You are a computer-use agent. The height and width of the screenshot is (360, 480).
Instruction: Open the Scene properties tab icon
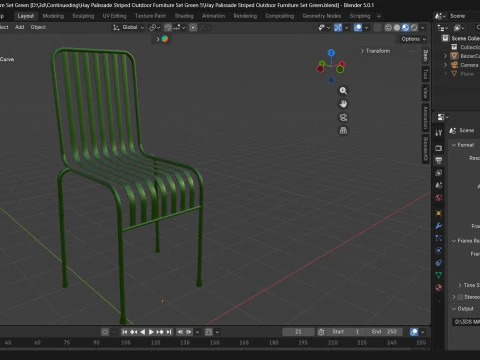pos(439,185)
